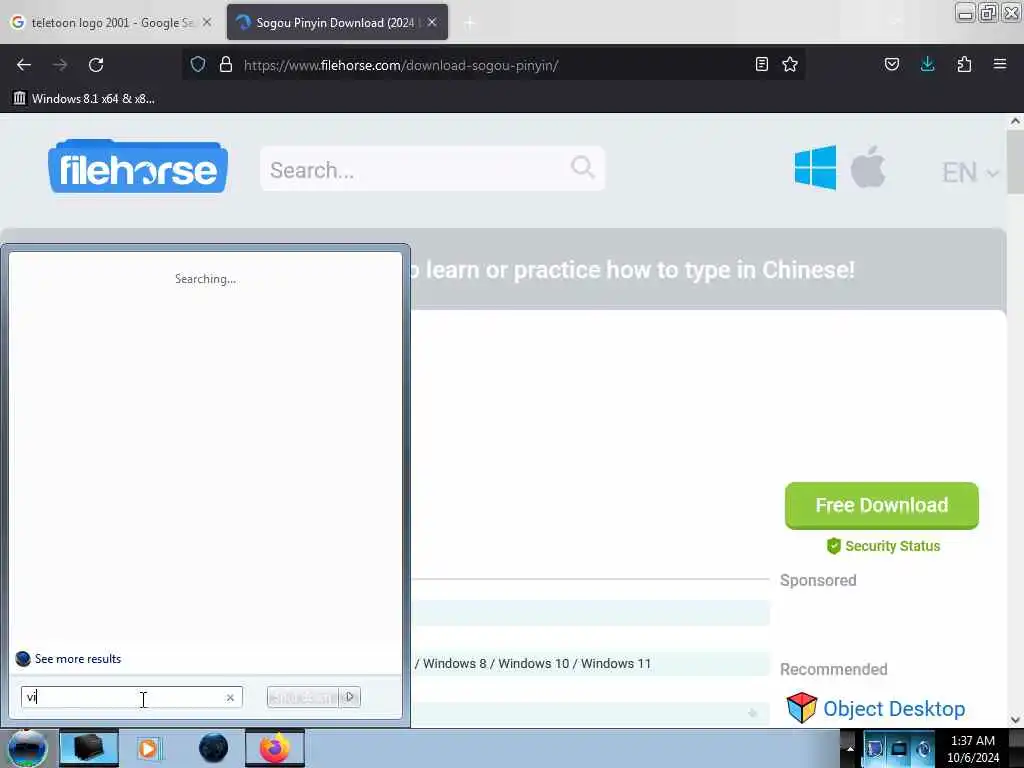Viewport: 1024px width, 768px height.
Task: Click the Start orb button
Action: coord(27,748)
